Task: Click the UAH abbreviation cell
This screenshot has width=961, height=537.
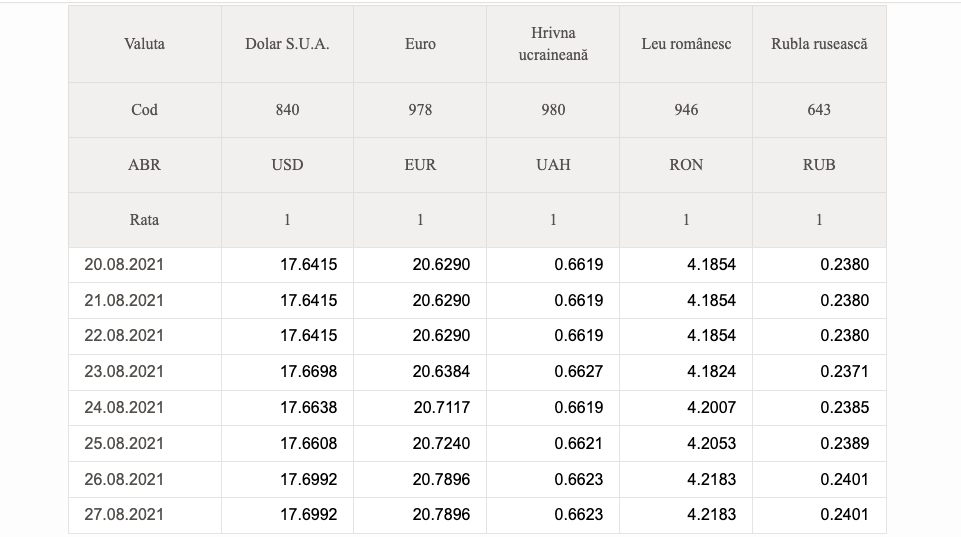Action: click(x=553, y=165)
